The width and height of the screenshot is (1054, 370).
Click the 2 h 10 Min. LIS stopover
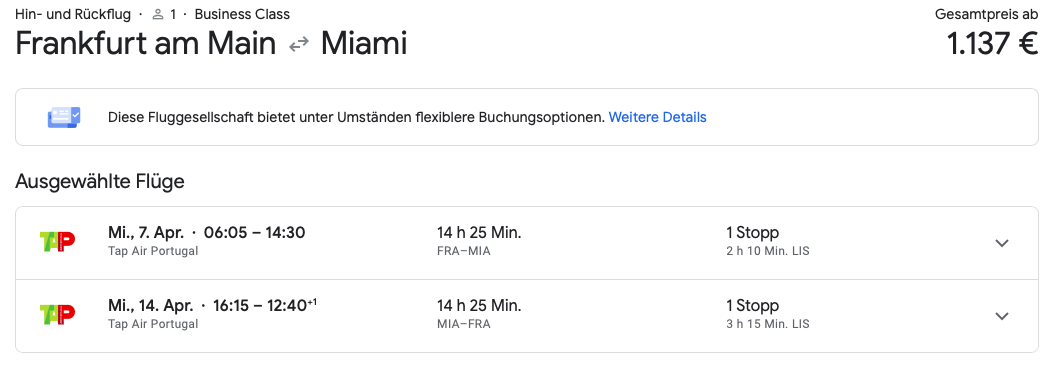[768, 252]
